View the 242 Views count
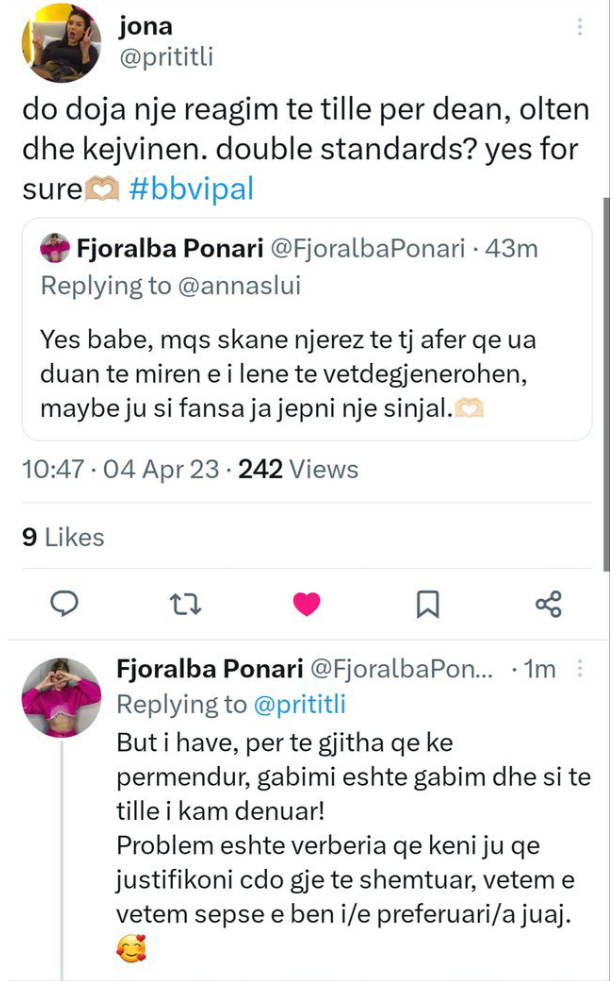The height and width of the screenshot is (981, 614). pos(298,469)
